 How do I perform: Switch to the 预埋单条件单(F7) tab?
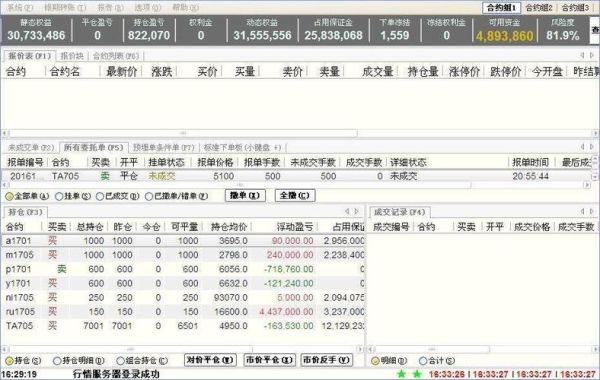[x=164, y=147]
